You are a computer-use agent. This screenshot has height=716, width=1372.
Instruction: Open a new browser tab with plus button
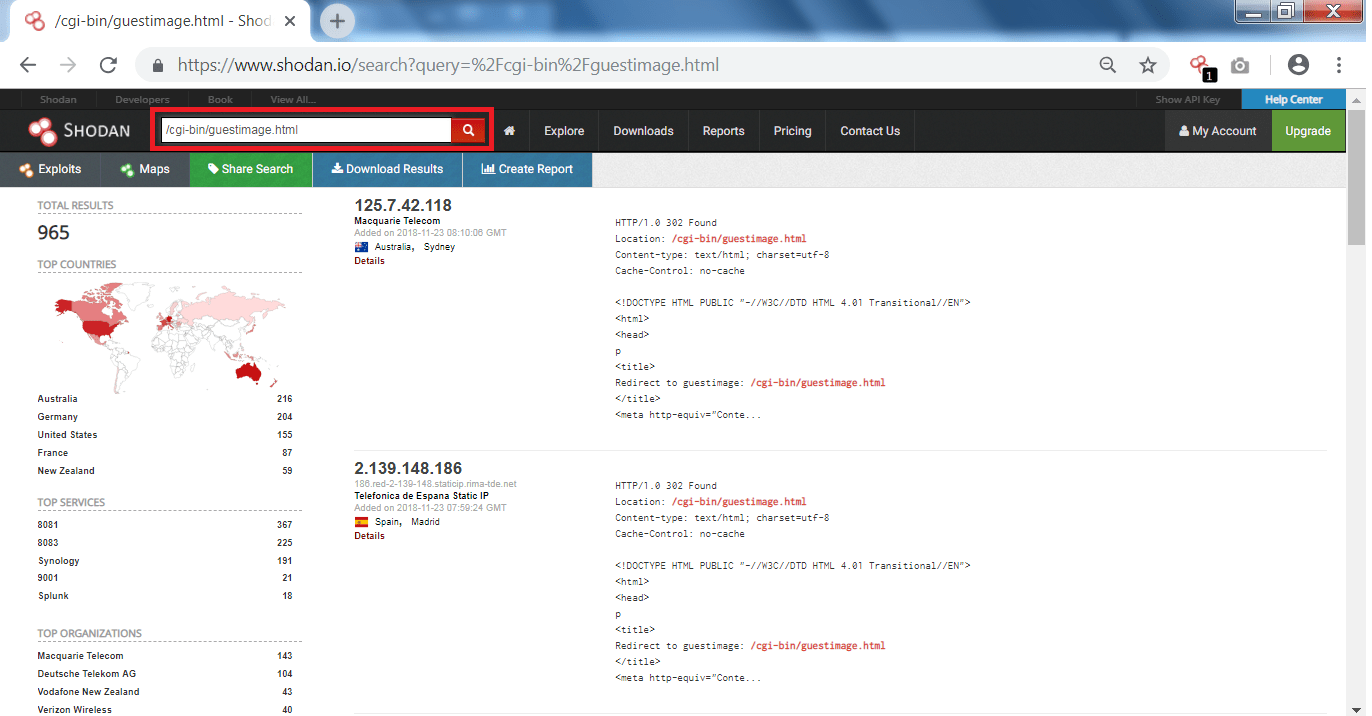[338, 20]
